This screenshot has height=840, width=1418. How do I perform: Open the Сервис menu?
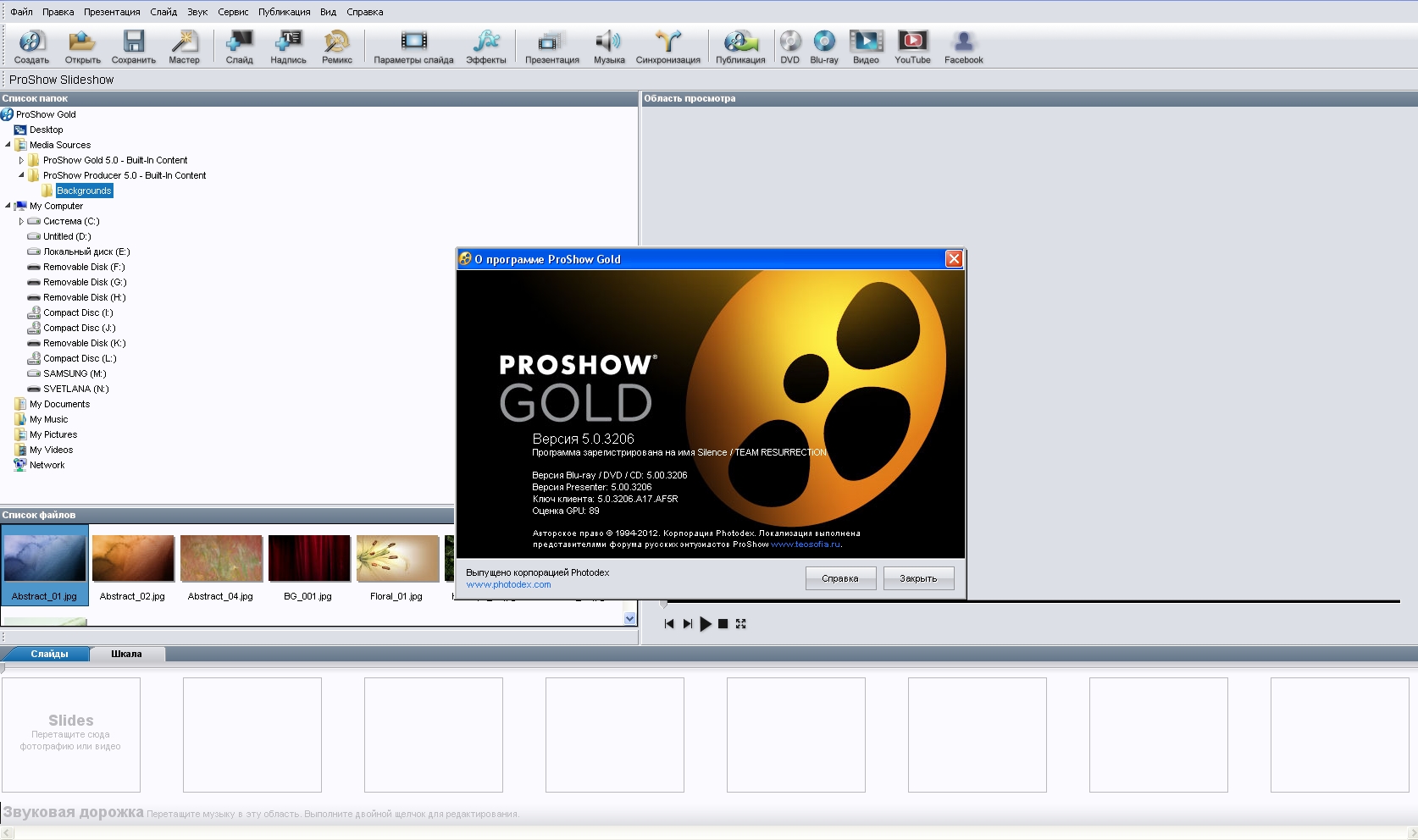[233, 12]
